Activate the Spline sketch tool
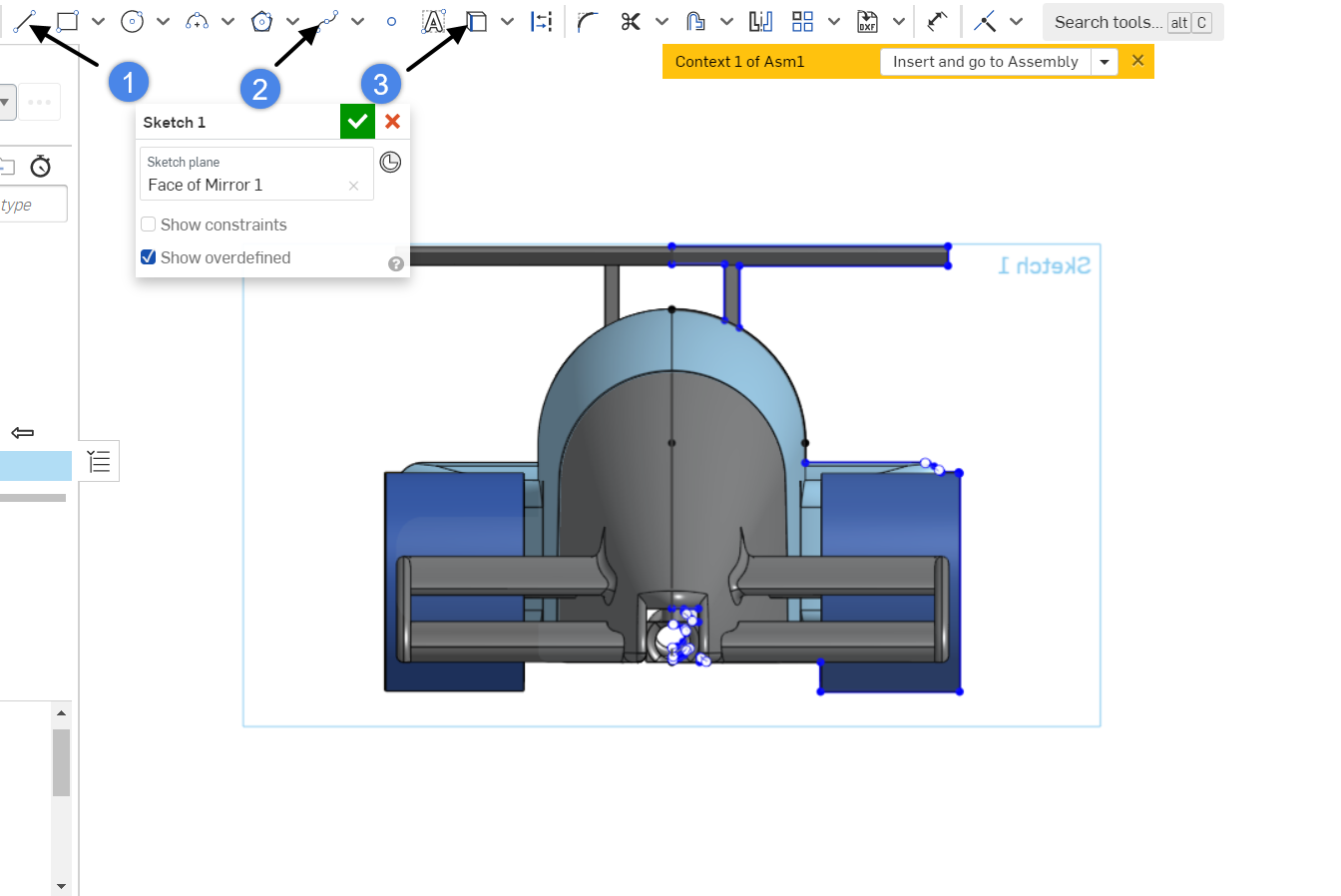This screenshot has width=1341, height=896. click(327, 21)
